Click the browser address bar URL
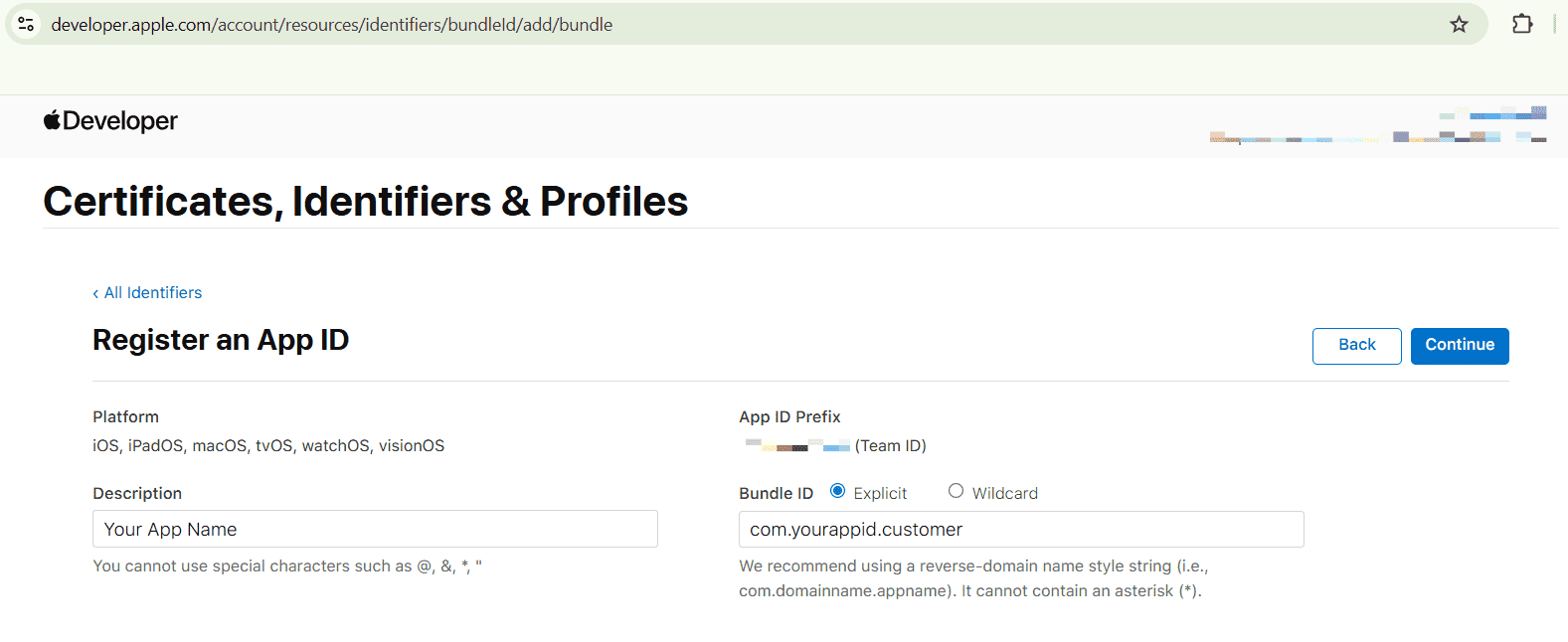The width and height of the screenshot is (1568, 642). pos(332,25)
